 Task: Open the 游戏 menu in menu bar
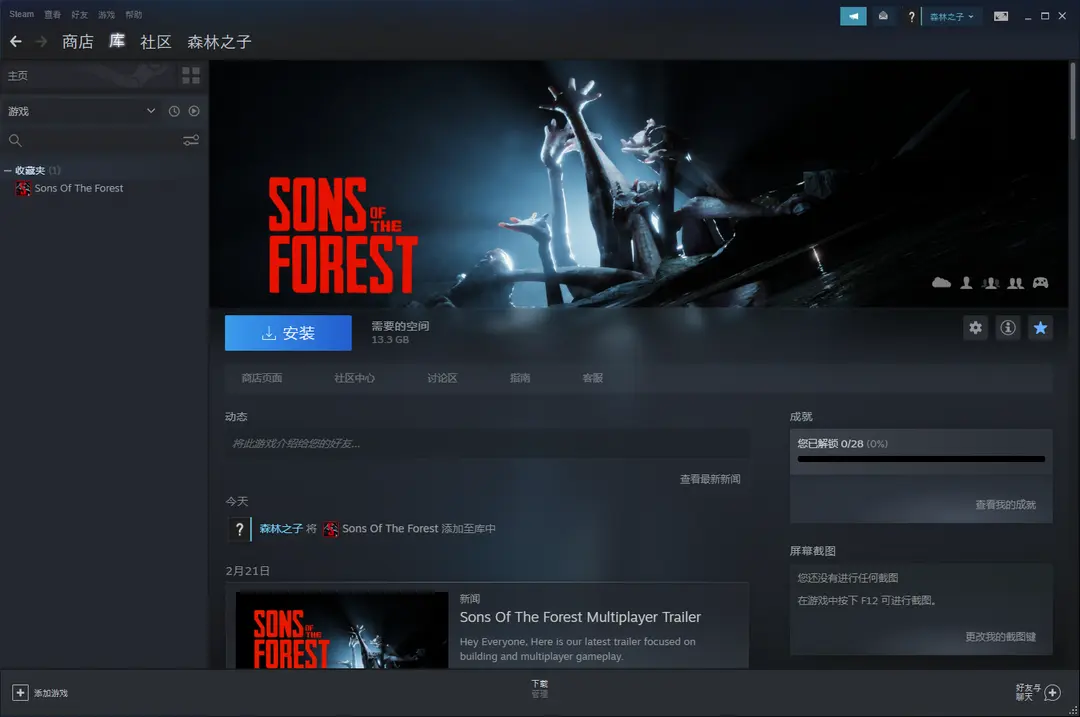(106, 14)
